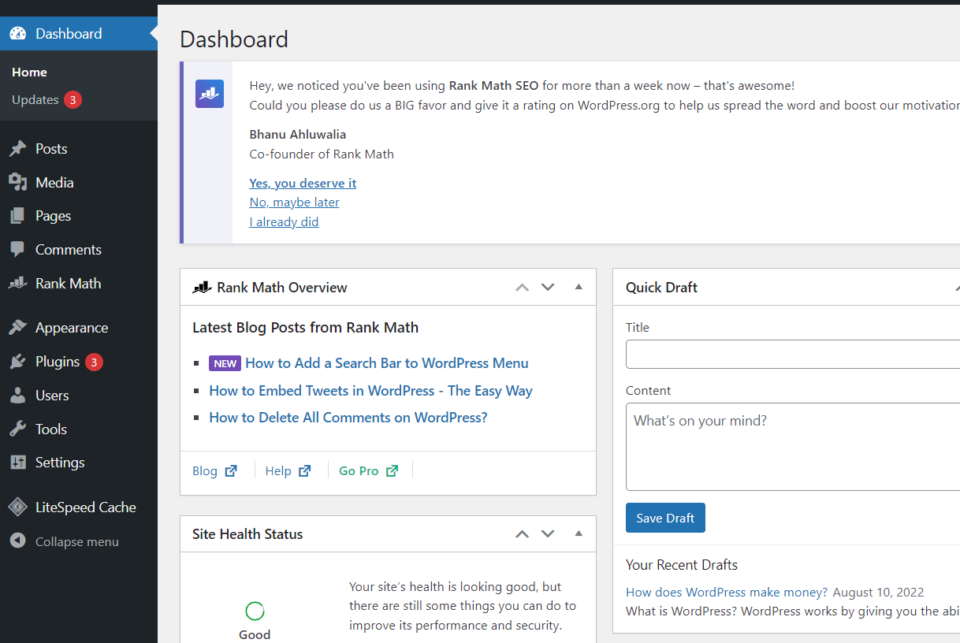Image resolution: width=960 pixels, height=643 pixels.
Task: Open 'How to Embed Tweets in WordPress' post
Action: tap(370, 390)
